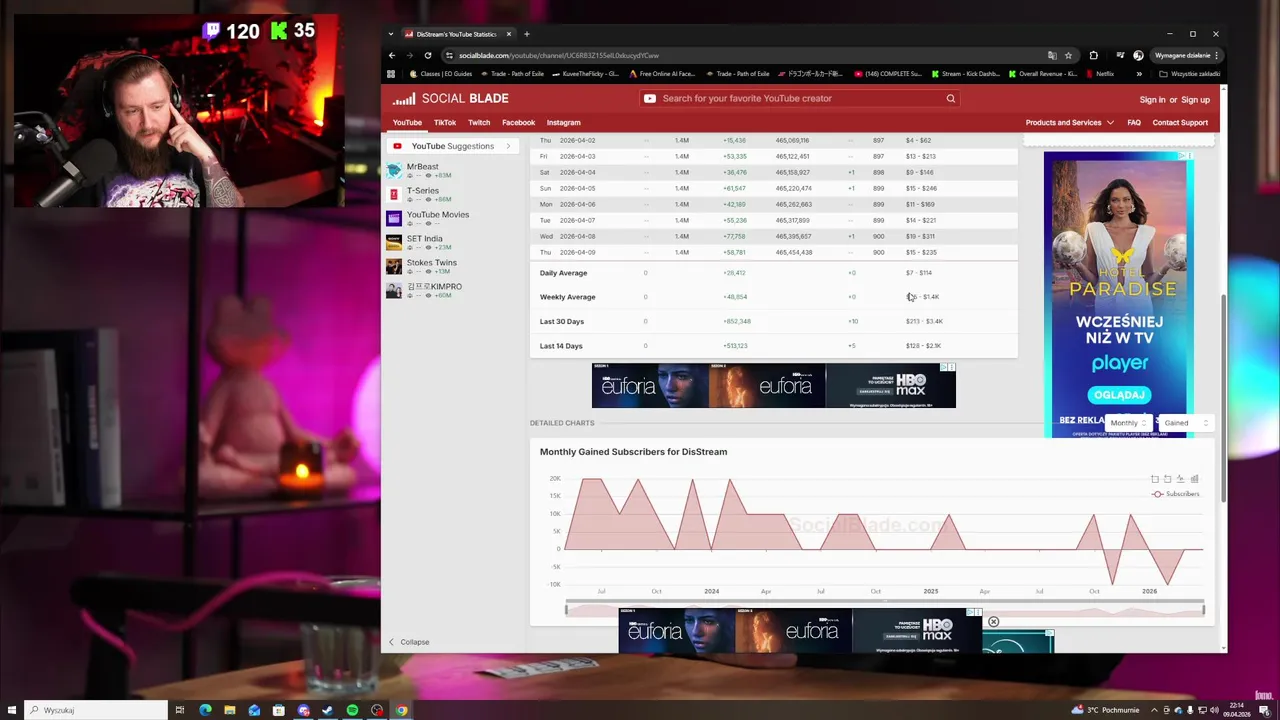Open Spotify from the taskbar
This screenshot has width=1280, height=720.
[352, 710]
